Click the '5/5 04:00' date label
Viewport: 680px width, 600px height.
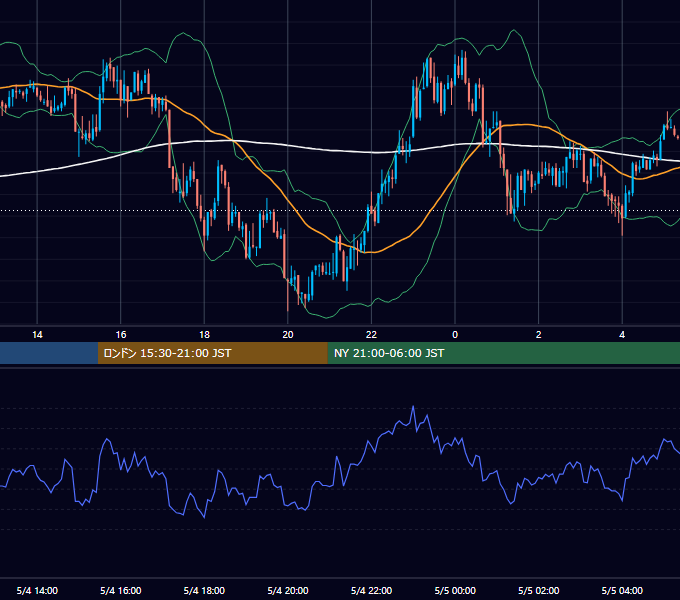click(x=622, y=590)
